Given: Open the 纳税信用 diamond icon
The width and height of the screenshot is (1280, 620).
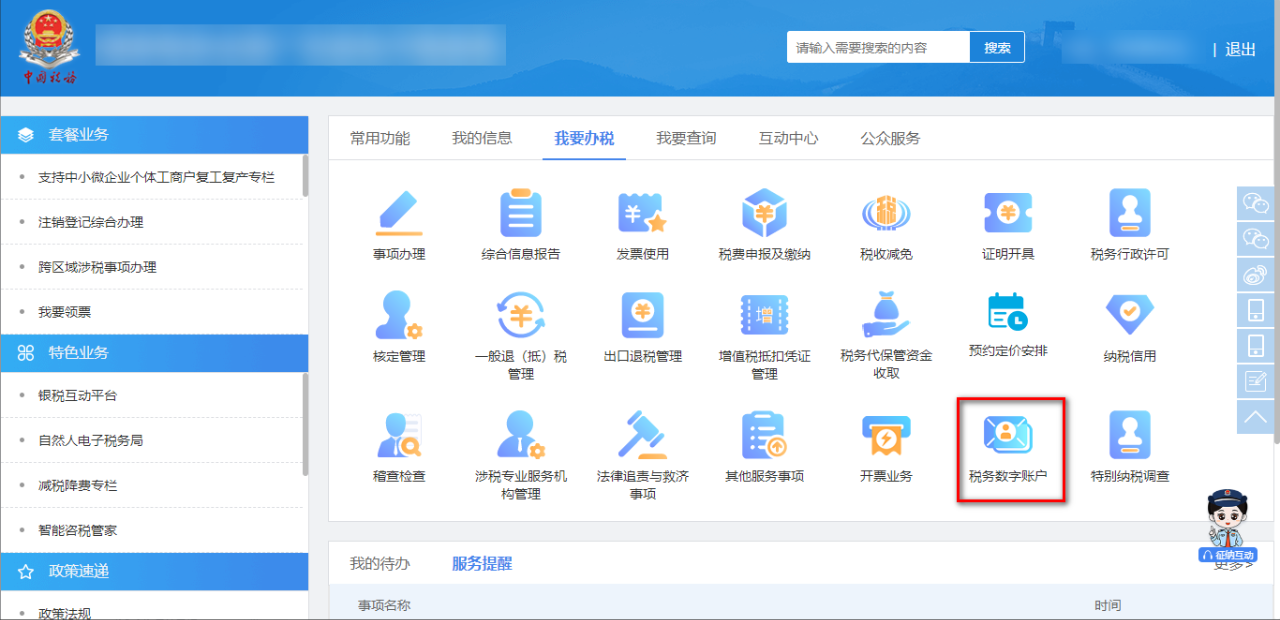Looking at the screenshot, I should pyautogui.click(x=1129, y=315).
